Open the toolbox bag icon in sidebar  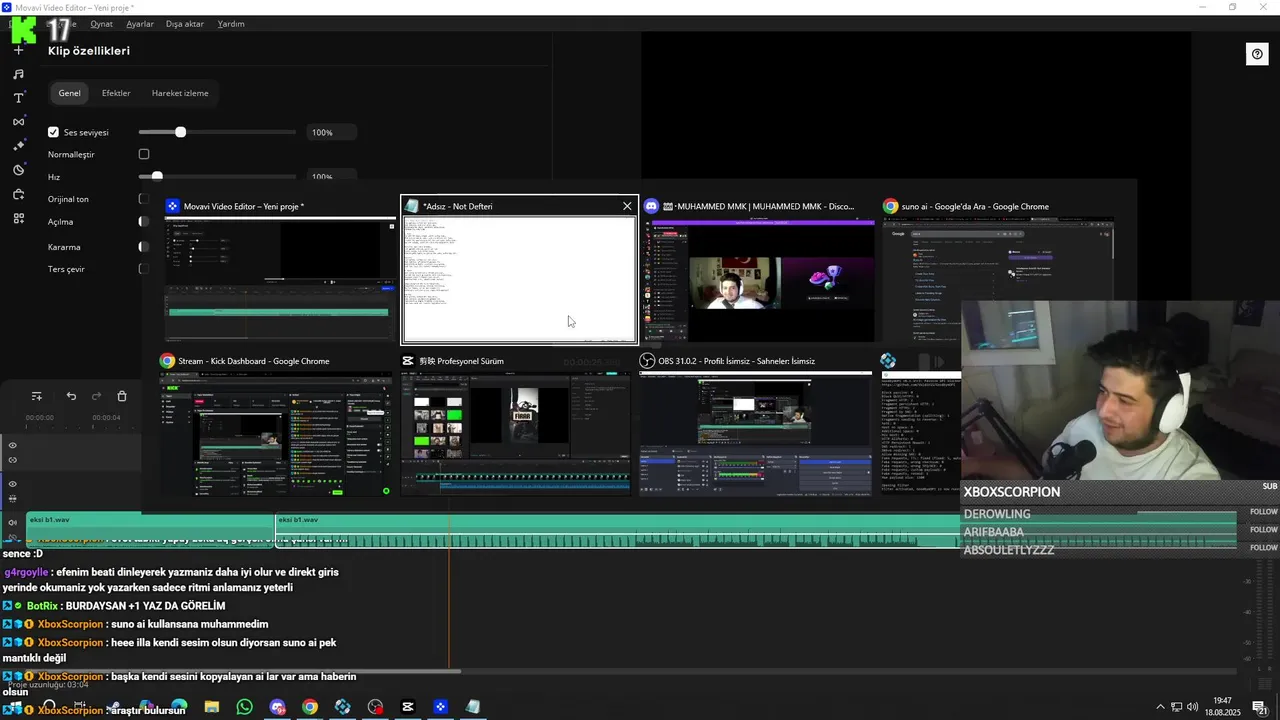point(18,194)
